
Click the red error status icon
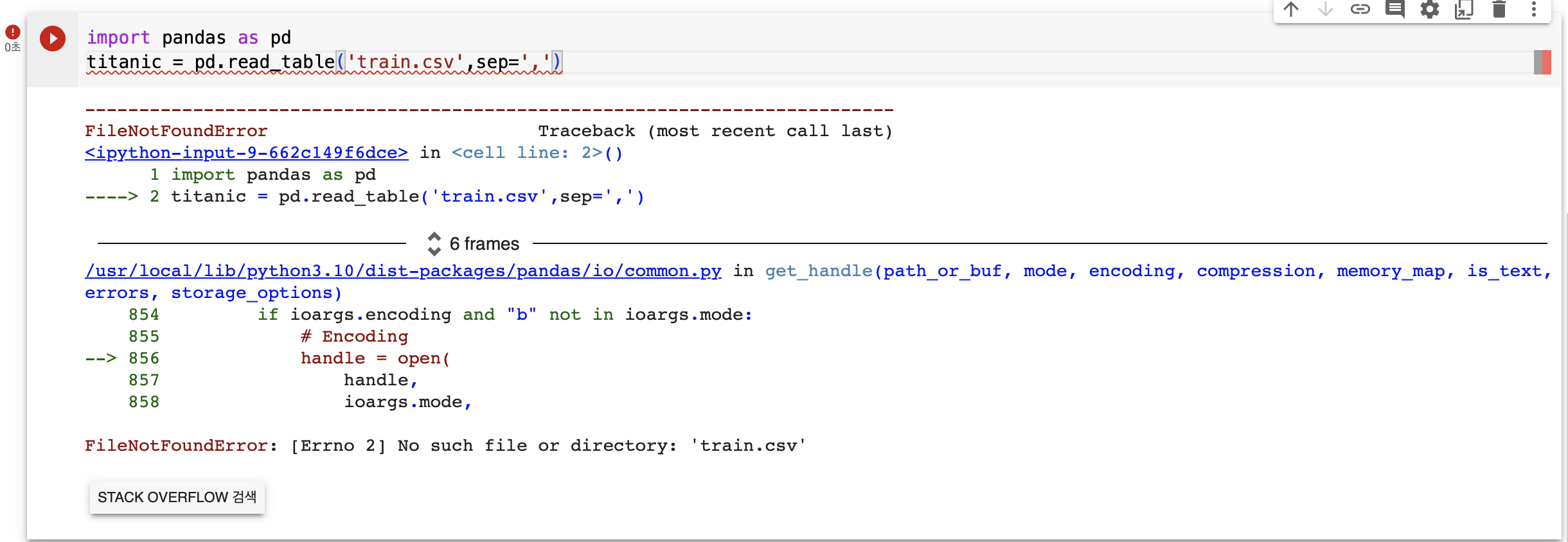point(13,31)
